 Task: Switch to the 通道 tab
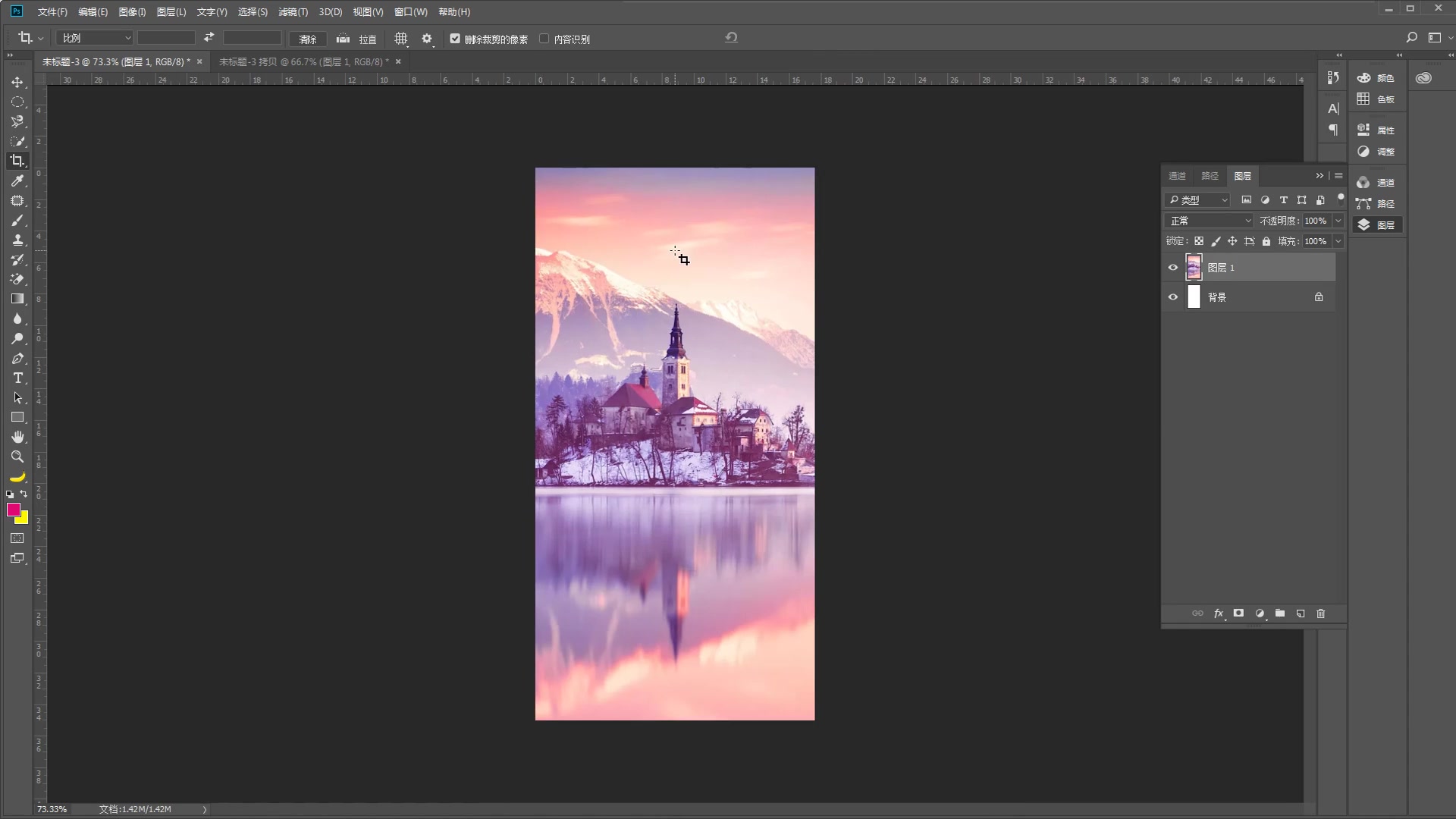tap(1178, 175)
